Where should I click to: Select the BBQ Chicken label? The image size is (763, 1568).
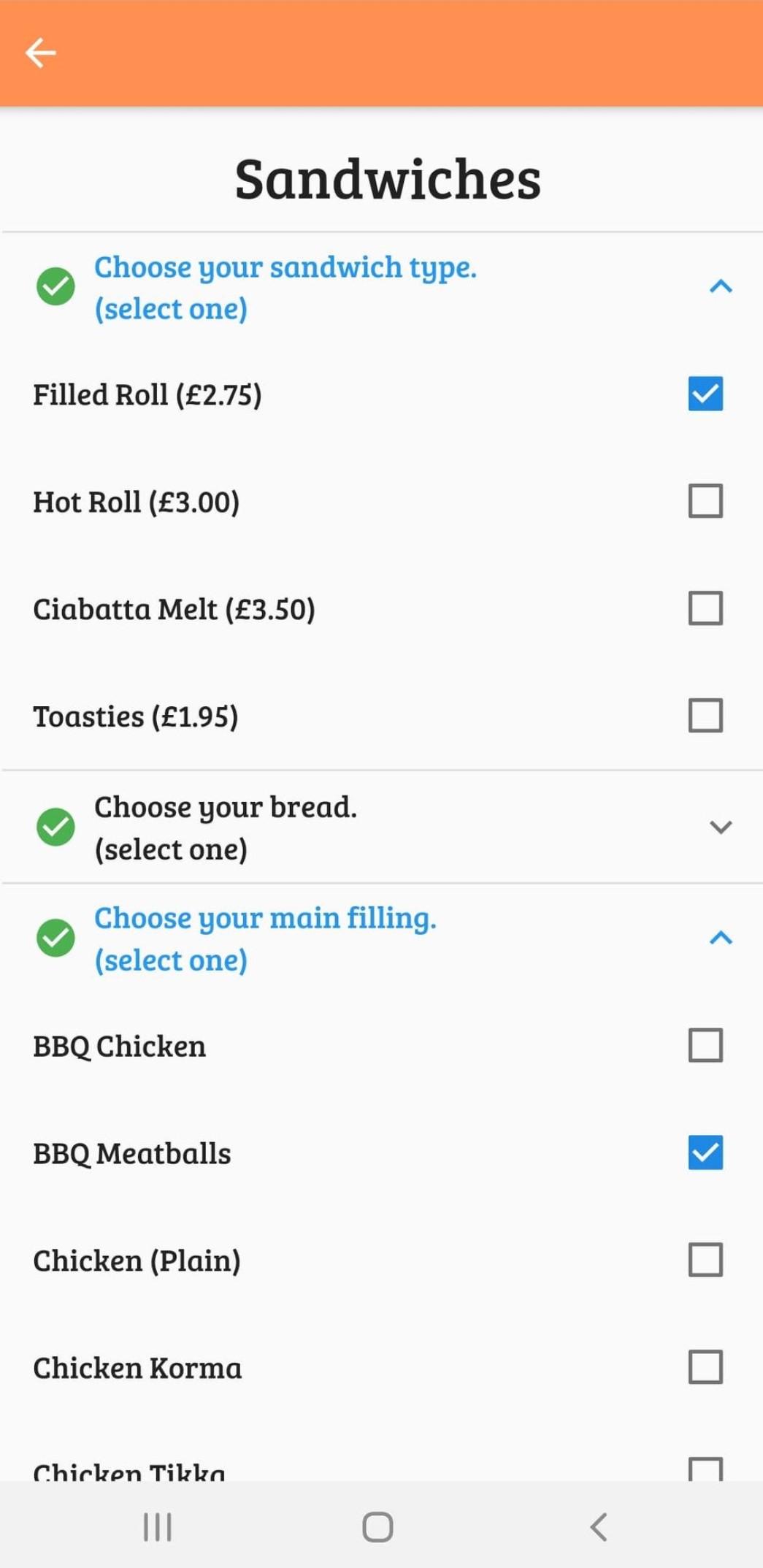pos(119,1047)
